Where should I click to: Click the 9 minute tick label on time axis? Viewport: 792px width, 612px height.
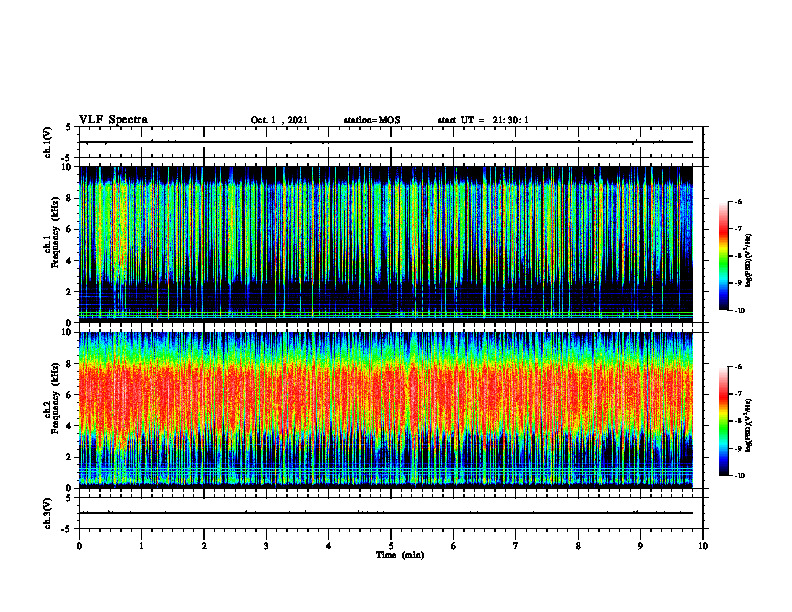[x=640, y=546]
